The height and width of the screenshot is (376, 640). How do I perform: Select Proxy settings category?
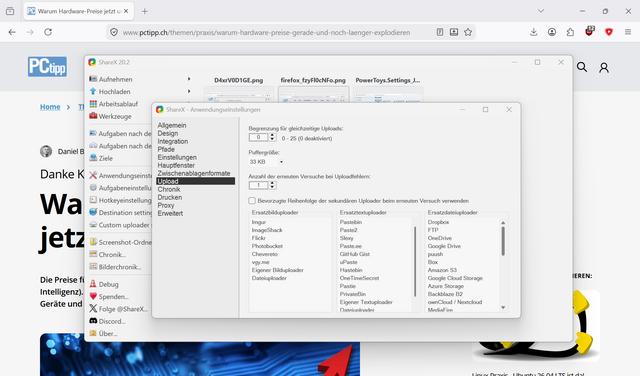click(166, 205)
